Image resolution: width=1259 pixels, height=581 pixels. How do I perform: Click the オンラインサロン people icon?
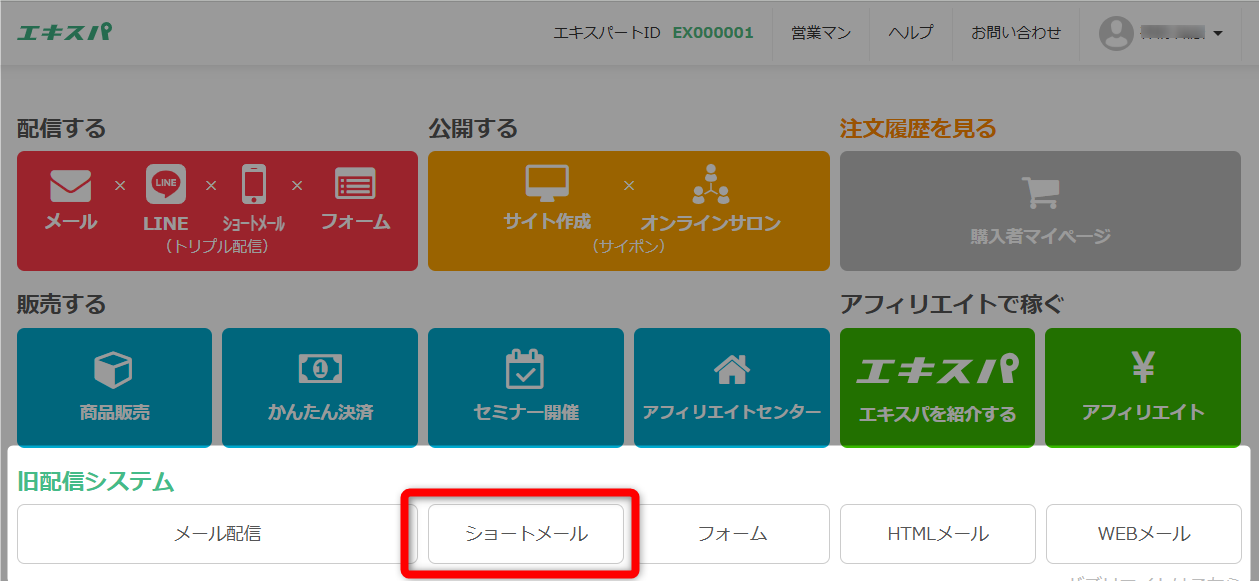tap(711, 184)
